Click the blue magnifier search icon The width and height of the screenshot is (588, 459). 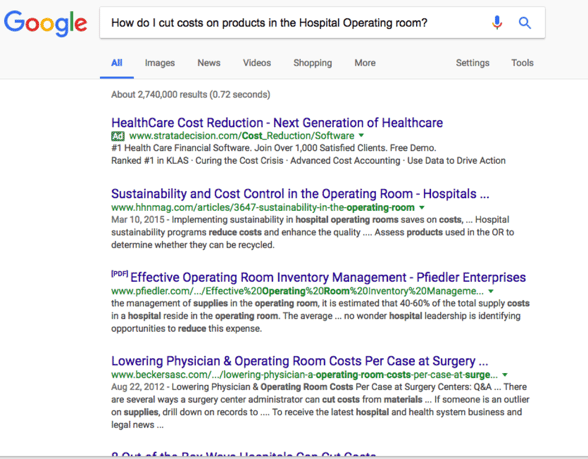pyautogui.click(x=525, y=23)
